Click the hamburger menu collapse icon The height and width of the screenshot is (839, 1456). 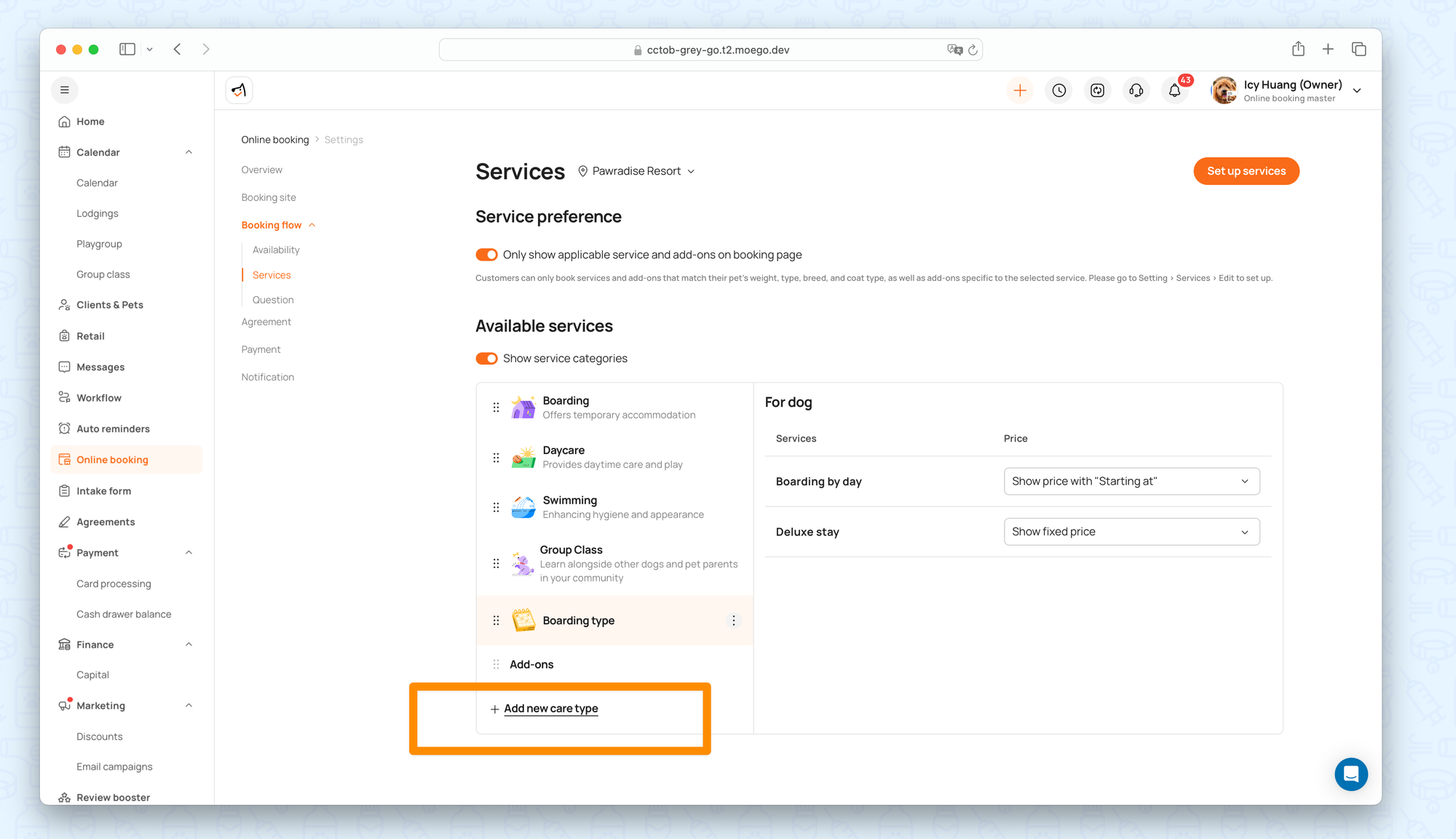pos(65,90)
